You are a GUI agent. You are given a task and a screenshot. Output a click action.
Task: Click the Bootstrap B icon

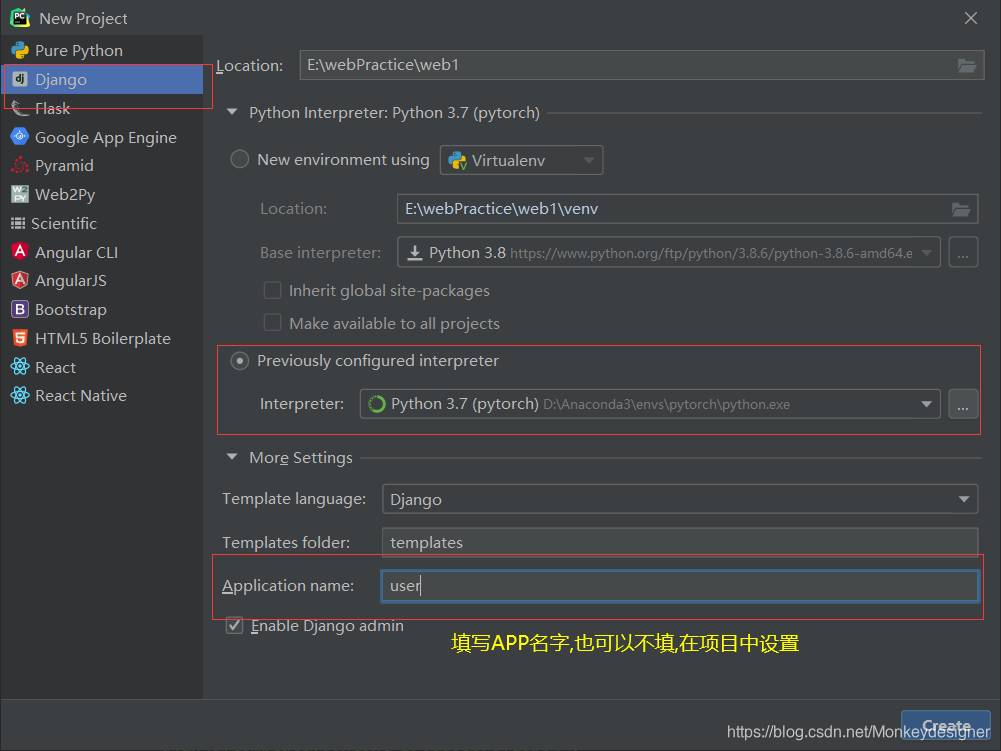pos(20,309)
